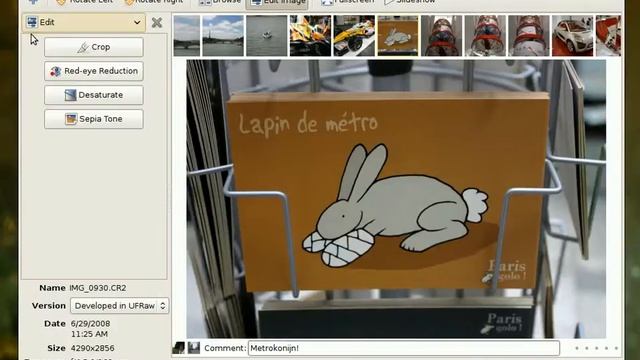Click the size value 4290x2856
The image size is (640, 360).
pos(92,348)
